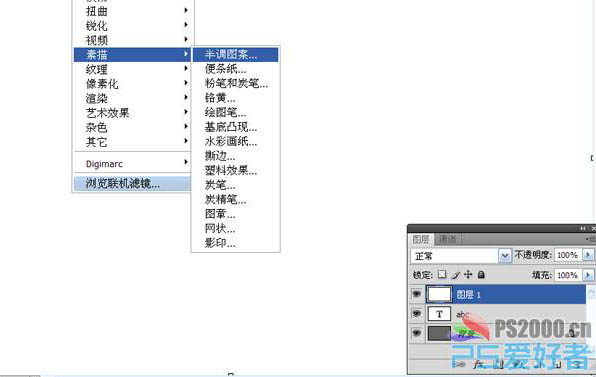The width and height of the screenshot is (596, 377).
Task: Choose 撕边... sketch filter
Action: 236,155
